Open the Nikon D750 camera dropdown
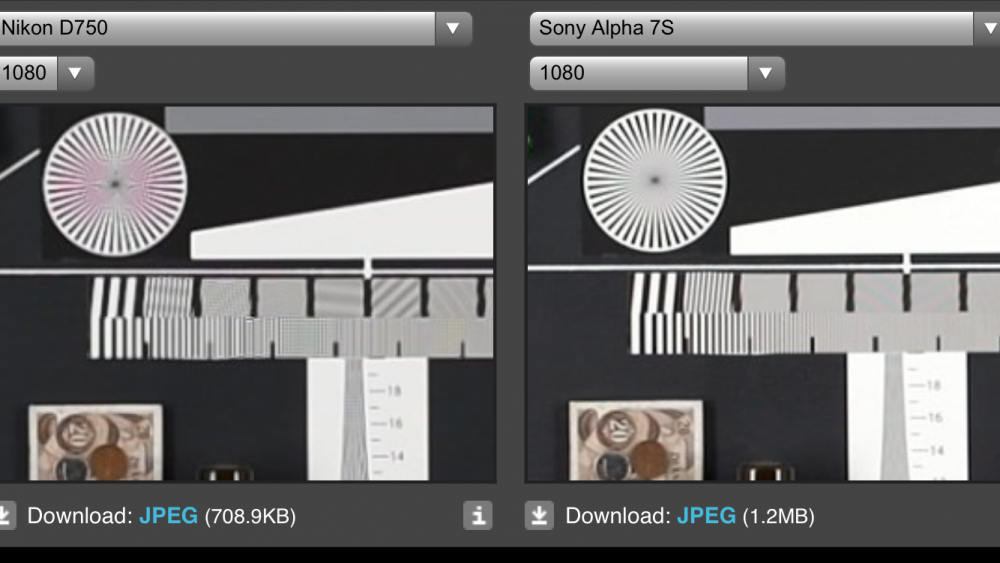Screen dimensions: 1000x563 tap(215, 28)
